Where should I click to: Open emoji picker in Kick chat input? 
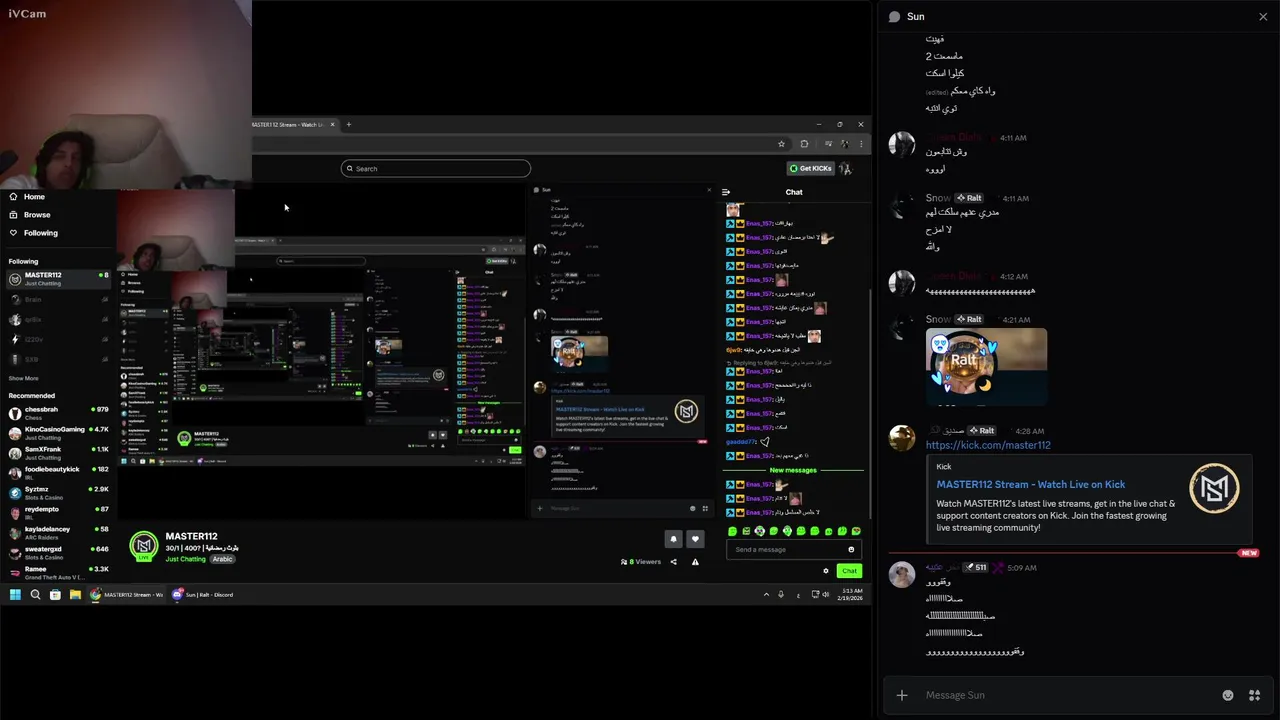pyautogui.click(x=852, y=549)
